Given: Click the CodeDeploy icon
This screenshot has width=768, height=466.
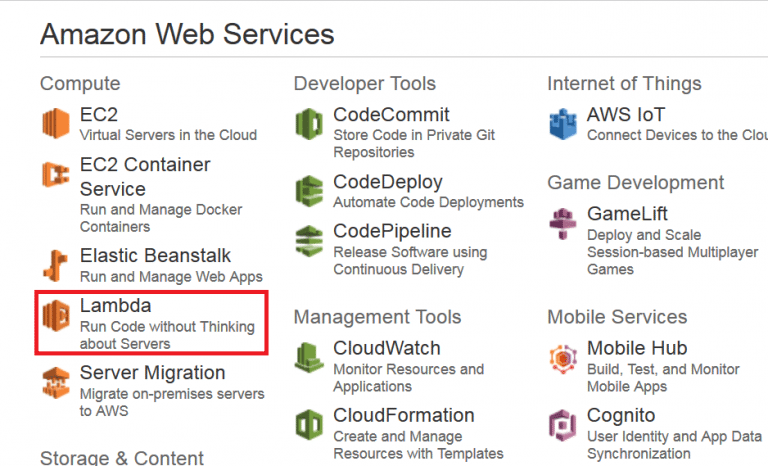Looking at the screenshot, I should click(310, 191).
